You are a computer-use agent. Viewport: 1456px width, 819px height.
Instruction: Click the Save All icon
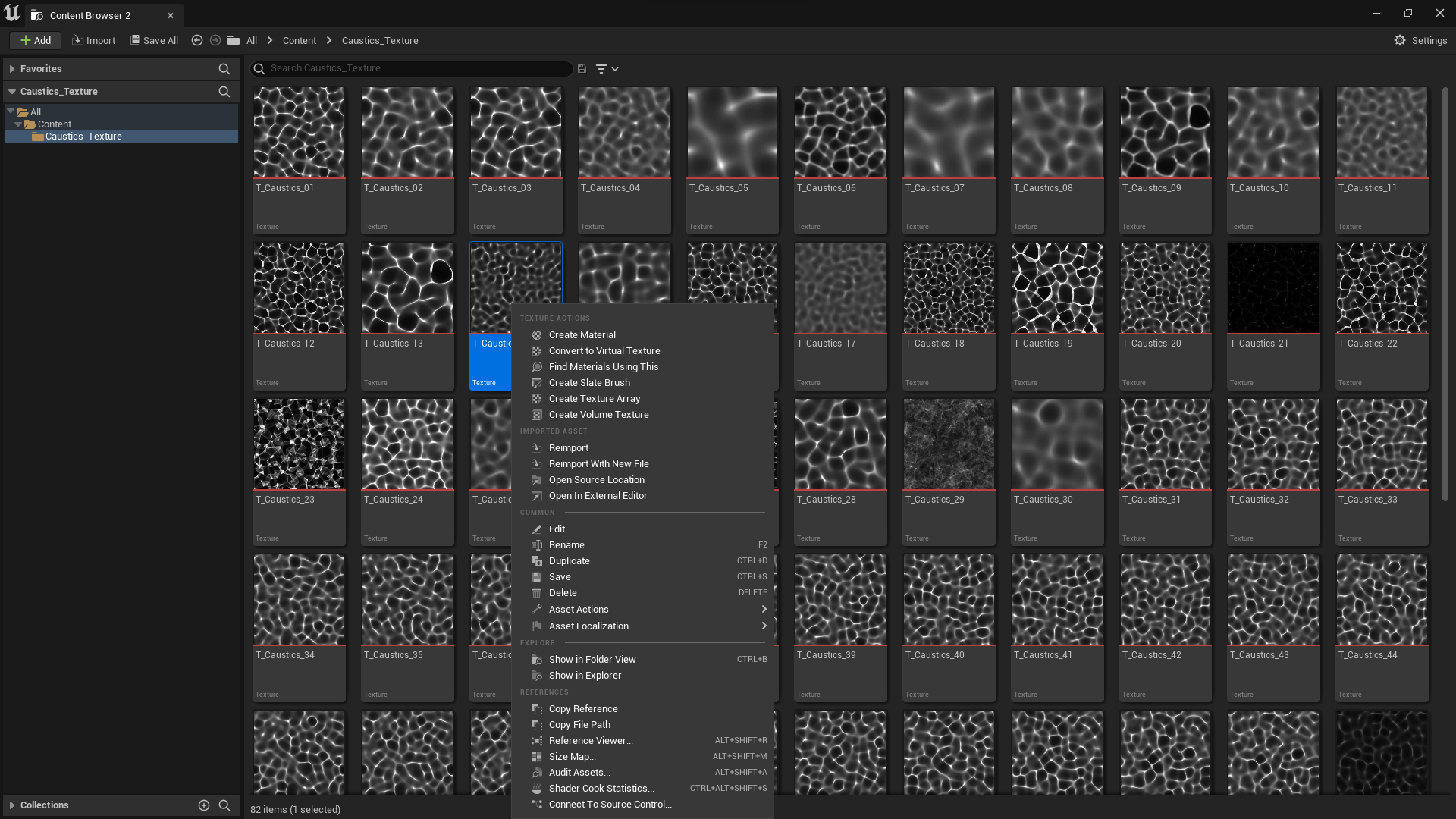coord(135,40)
